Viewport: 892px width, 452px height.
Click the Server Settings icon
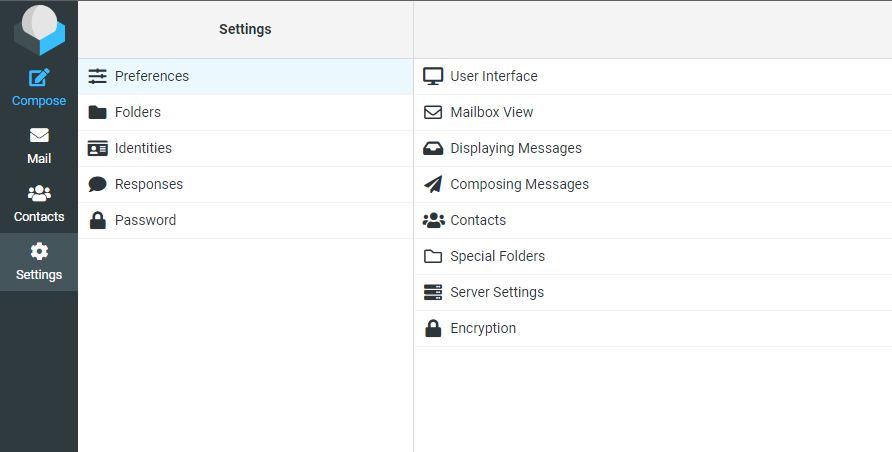tap(433, 292)
